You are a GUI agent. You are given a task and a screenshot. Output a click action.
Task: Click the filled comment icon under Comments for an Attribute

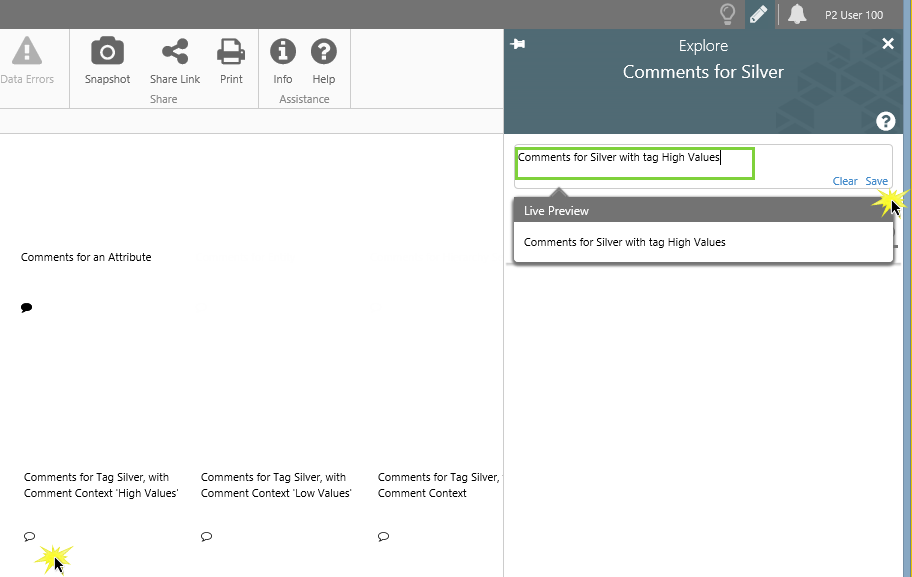point(27,308)
